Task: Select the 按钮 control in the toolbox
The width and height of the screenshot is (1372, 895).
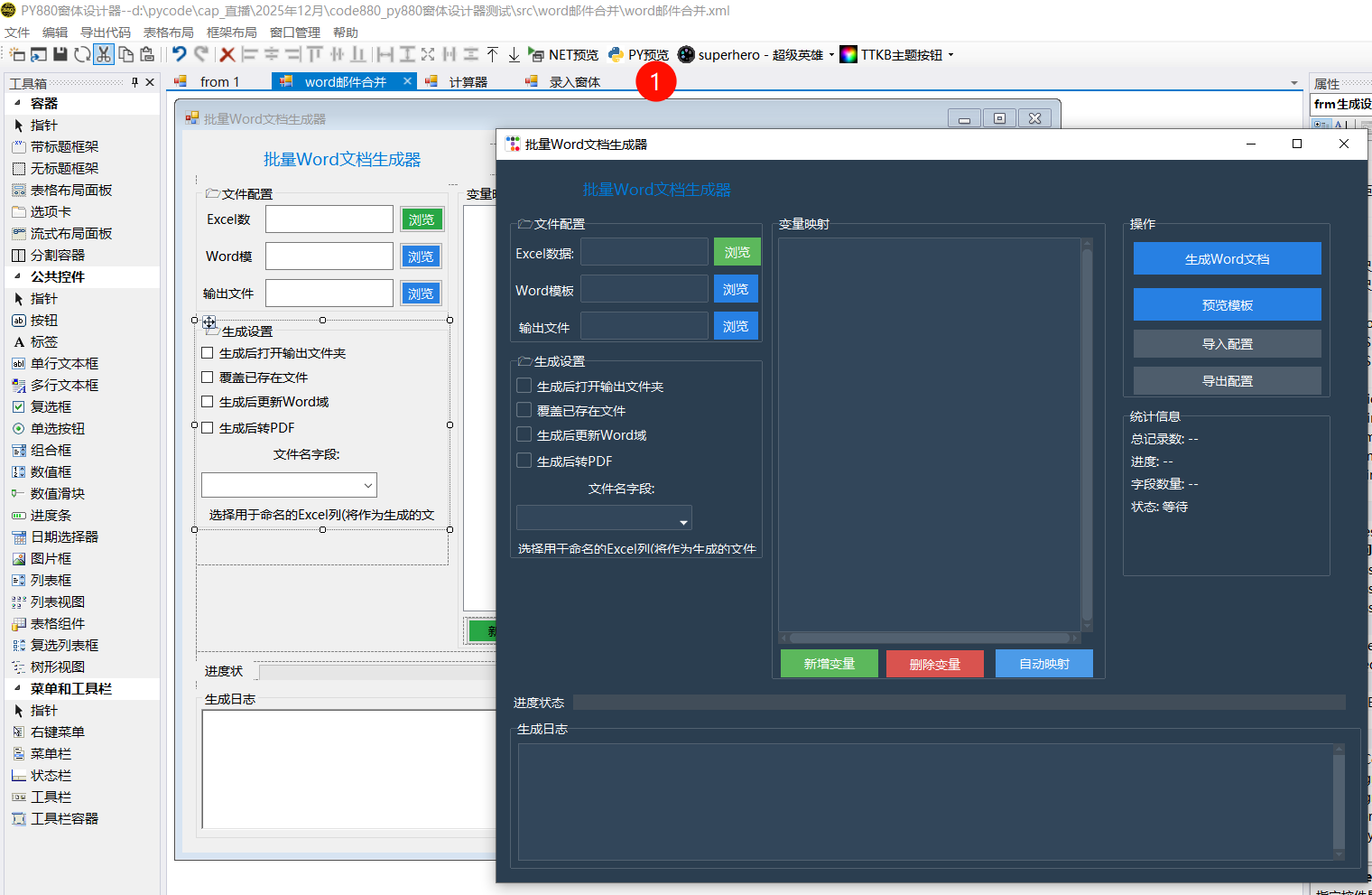Action: pos(42,320)
